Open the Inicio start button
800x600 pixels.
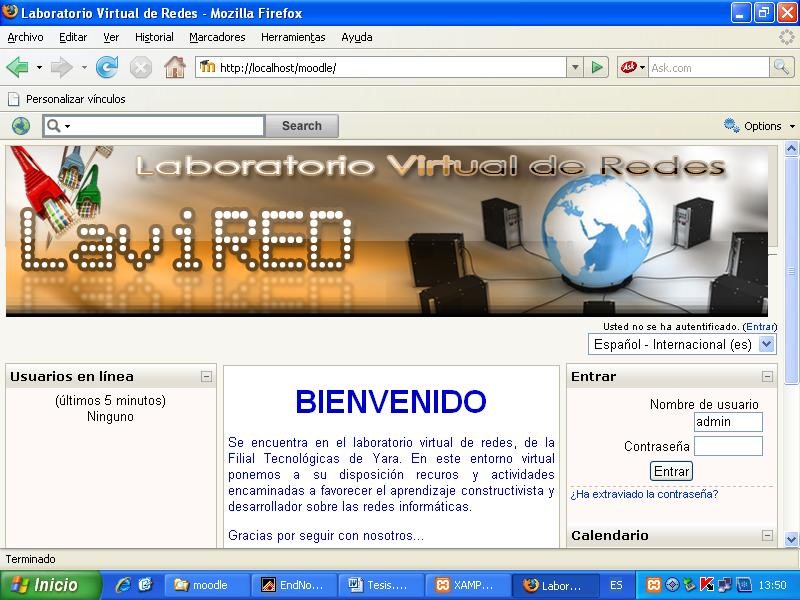coord(50,585)
